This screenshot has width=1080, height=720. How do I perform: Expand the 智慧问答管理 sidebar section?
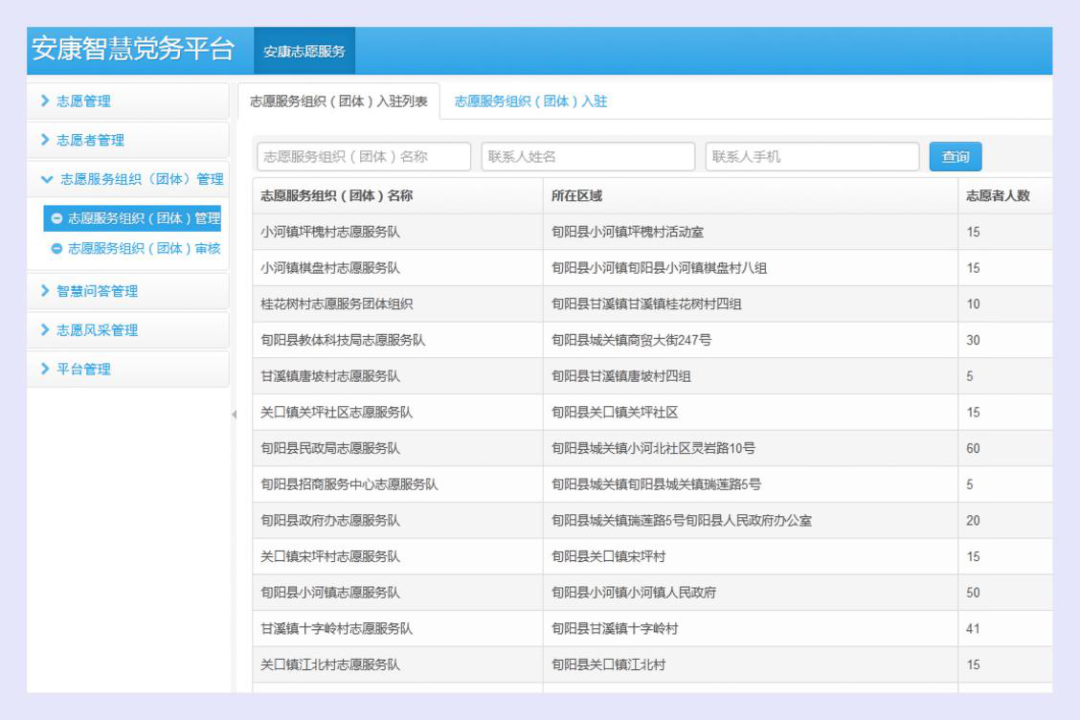pos(127,291)
